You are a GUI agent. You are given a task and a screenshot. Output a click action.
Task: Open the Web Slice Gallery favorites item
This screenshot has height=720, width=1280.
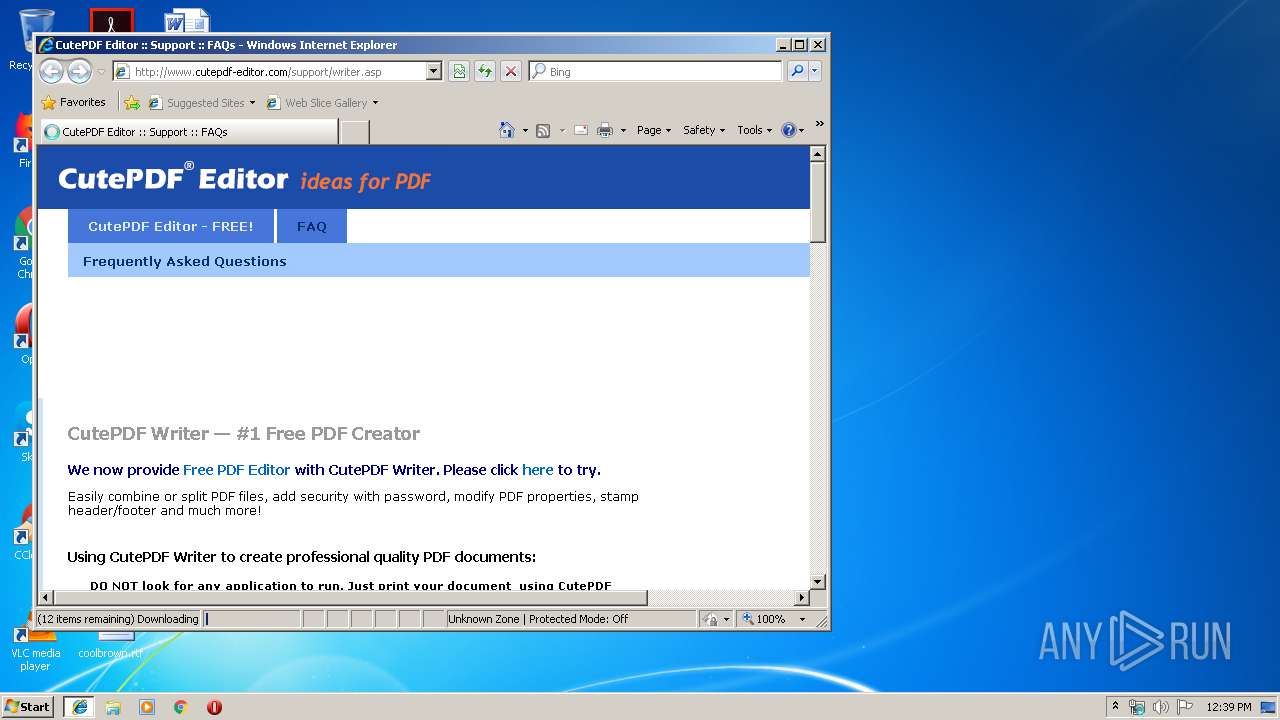(x=323, y=102)
